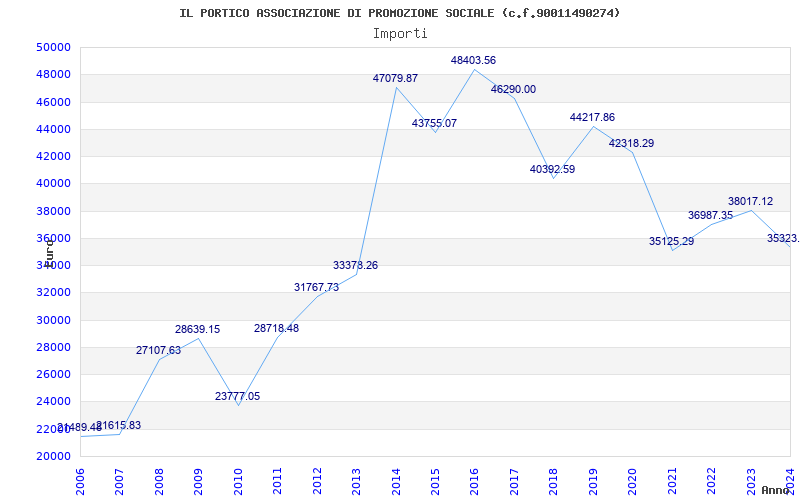Click the y-axis value 26000
Image resolution: width=800 pixels, height=500 pixels.
click(53, 374)
